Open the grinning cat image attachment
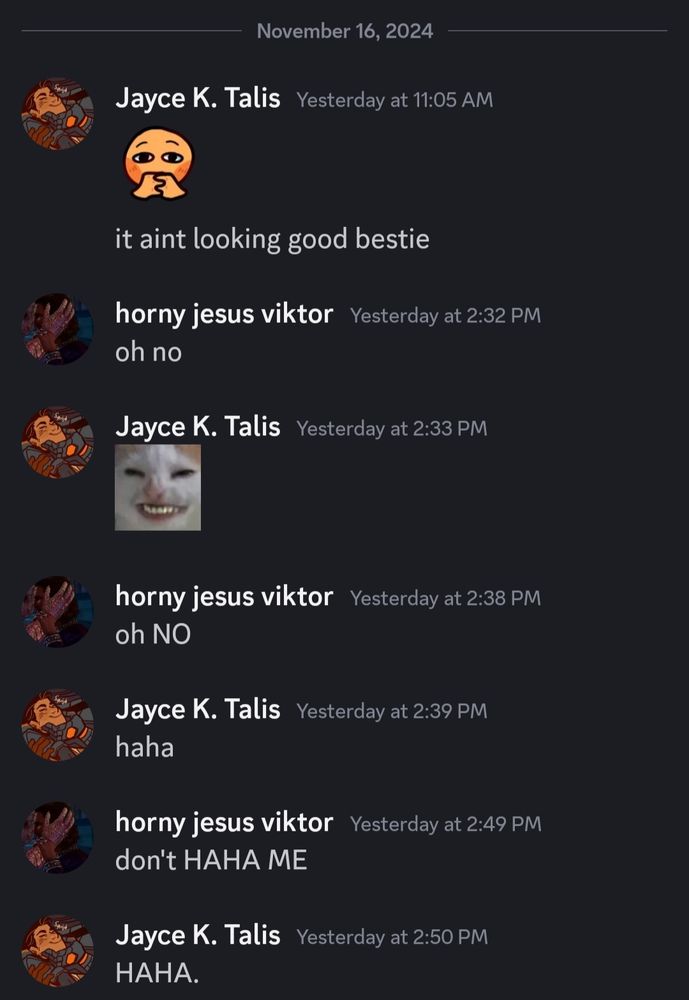 pyautogui.click(x=158, y=487)
